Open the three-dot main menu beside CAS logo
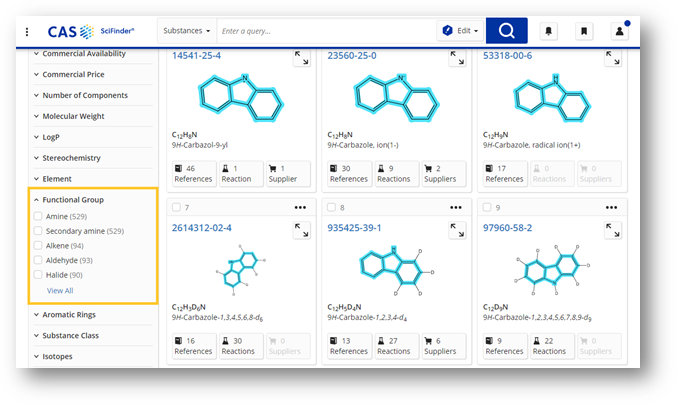678x406 pixels. click(x=27, y=32)
